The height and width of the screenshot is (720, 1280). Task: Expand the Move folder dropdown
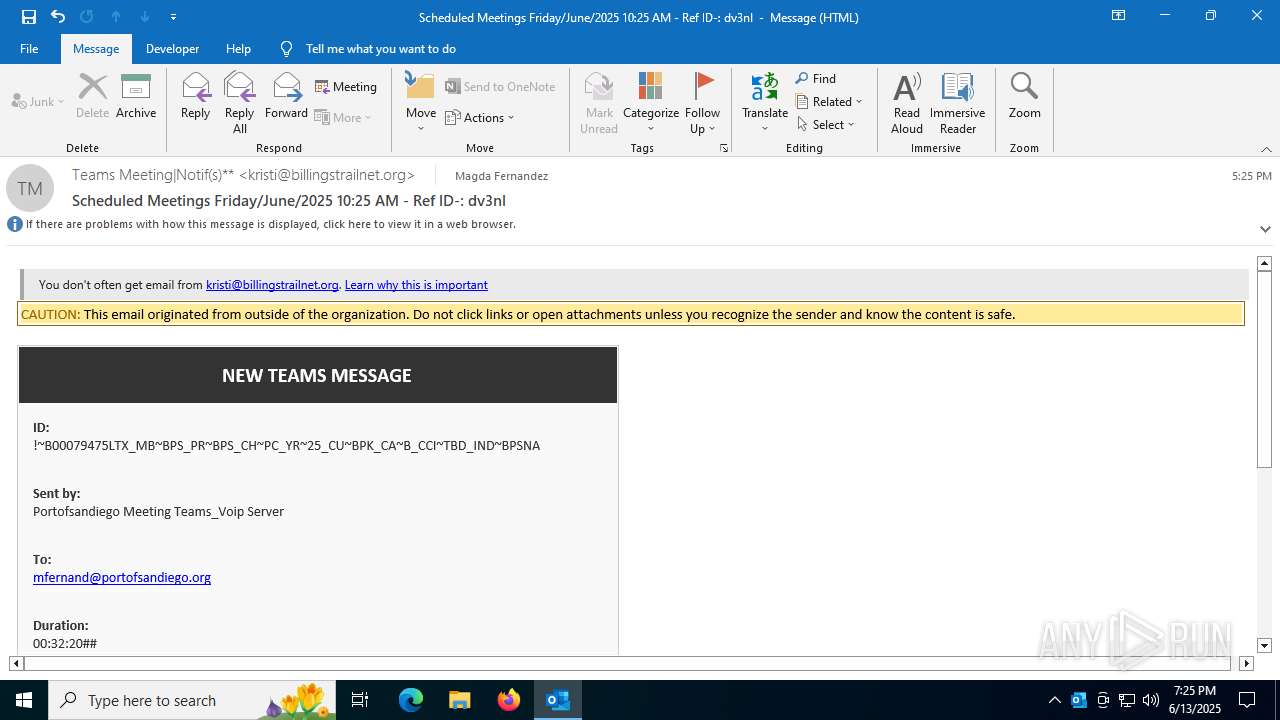(421, 103)
